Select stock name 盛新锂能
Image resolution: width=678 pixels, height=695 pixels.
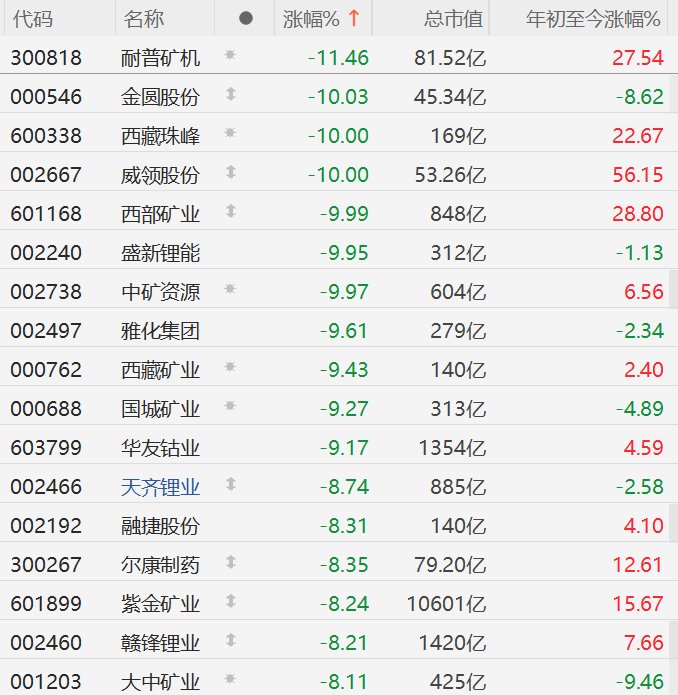tap(160, 253)
